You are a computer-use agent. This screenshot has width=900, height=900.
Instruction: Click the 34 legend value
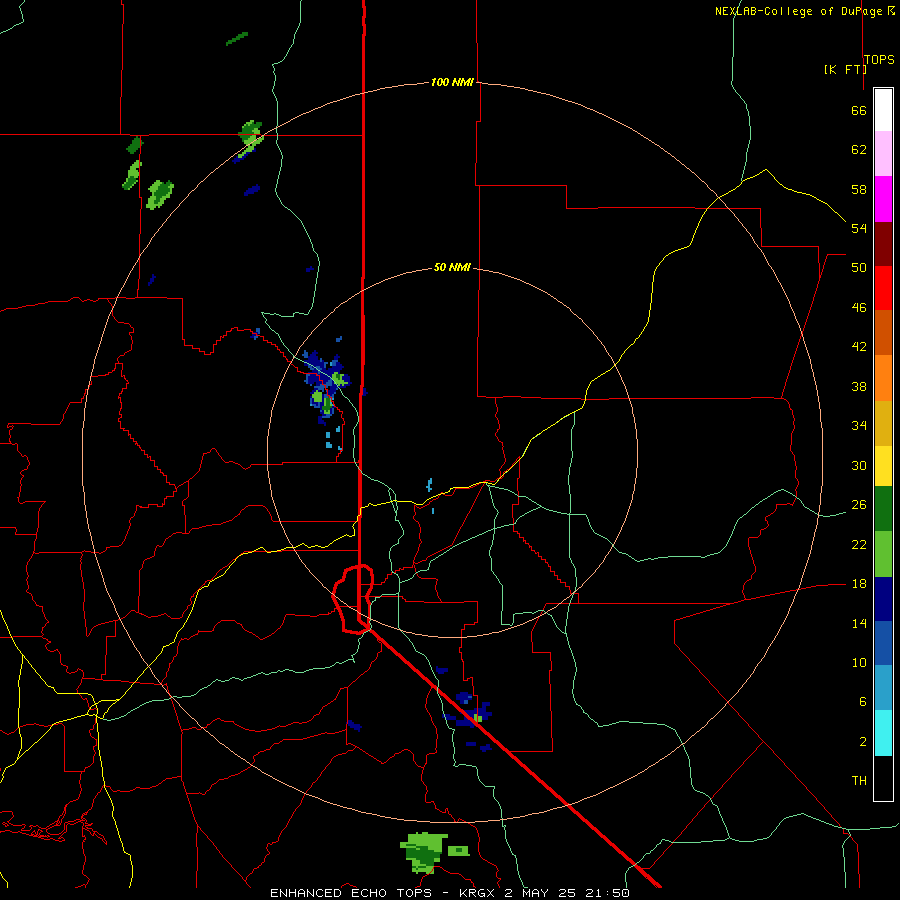pos(859,426)
